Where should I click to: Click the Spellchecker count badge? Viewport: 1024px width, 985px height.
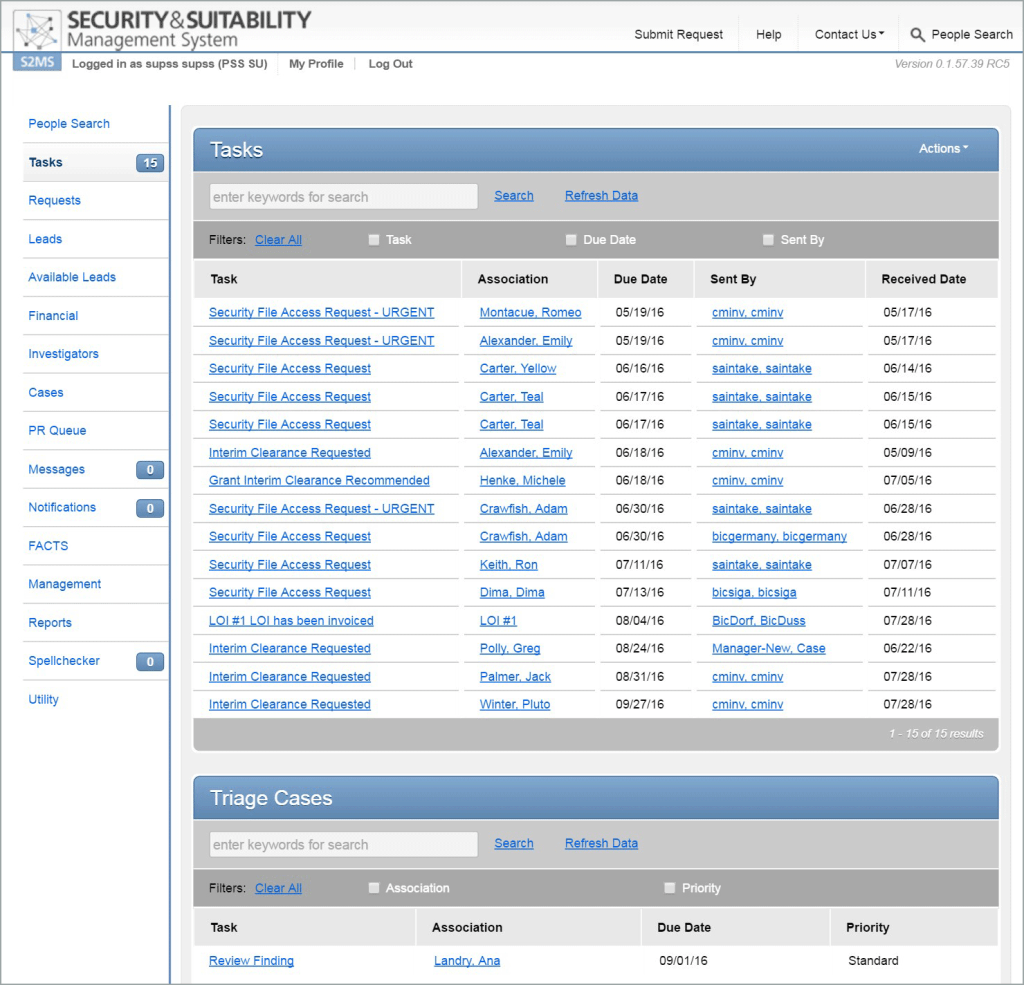[150, 662]
